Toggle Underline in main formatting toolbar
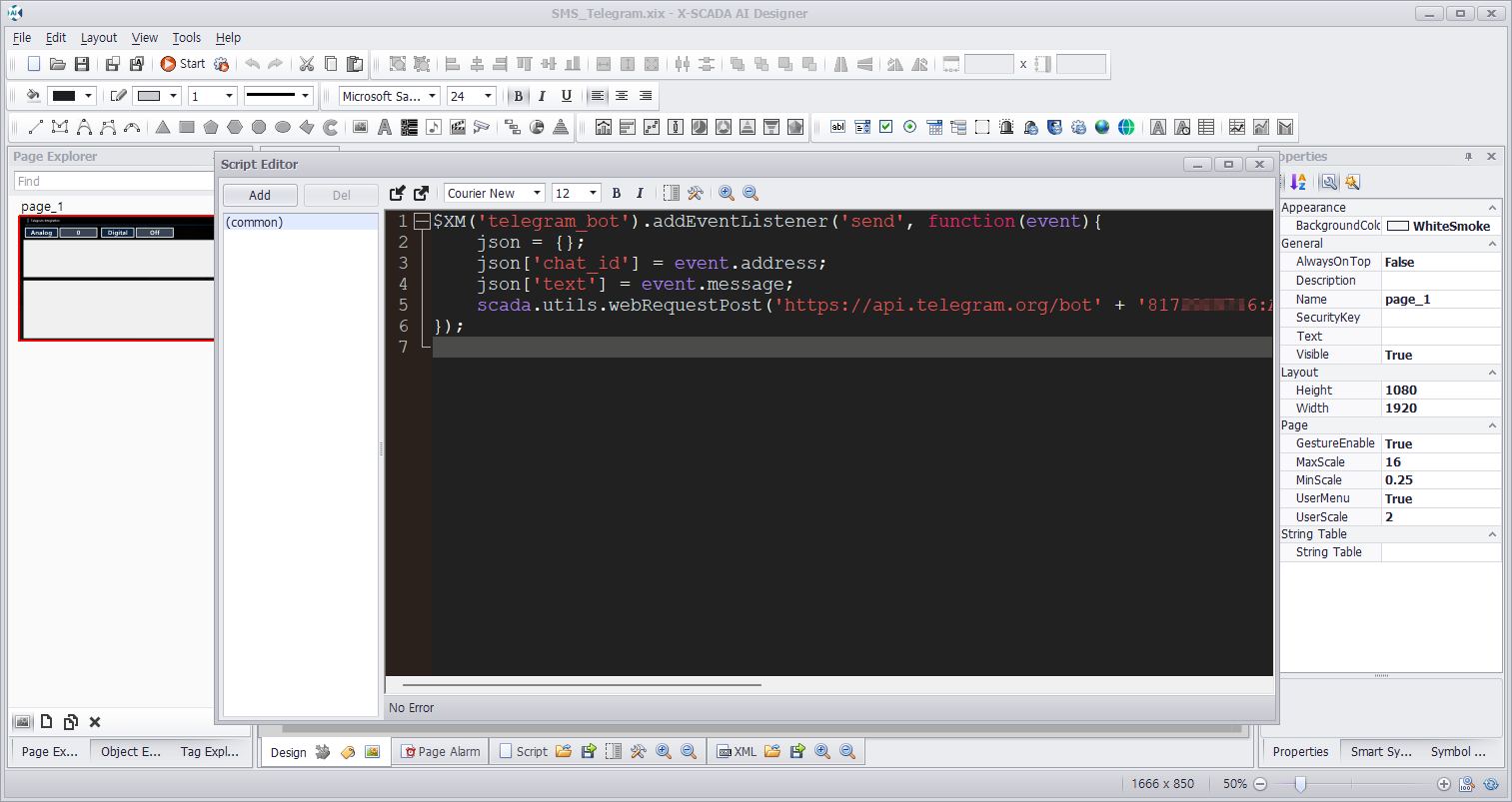 567,96
